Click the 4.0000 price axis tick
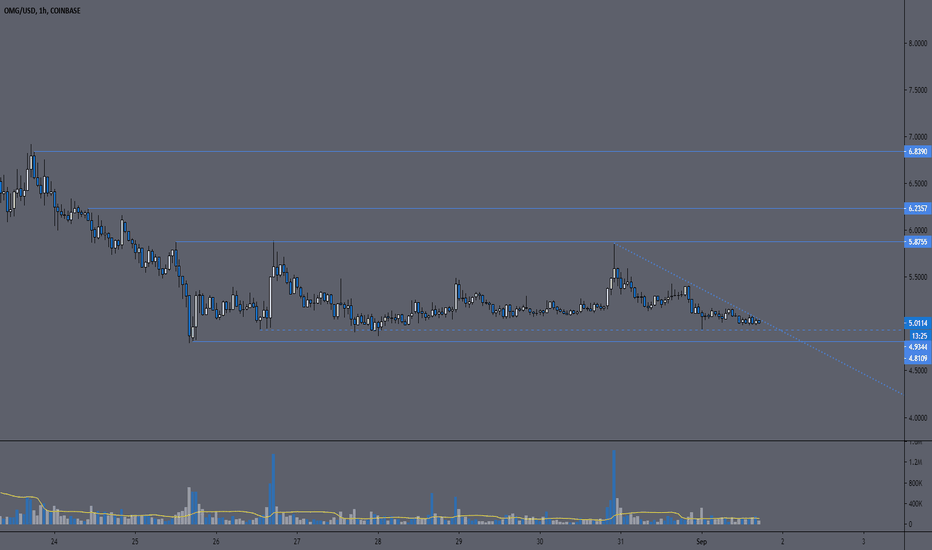This screenshot has width=932, height=550. (917, 418)
